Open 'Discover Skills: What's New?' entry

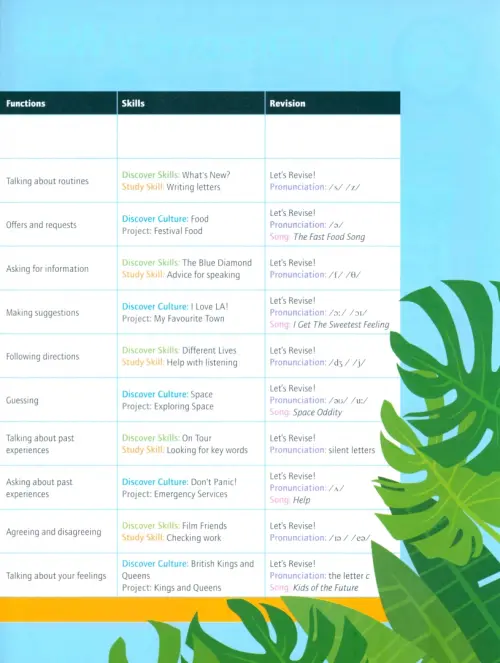coord(176,175)
